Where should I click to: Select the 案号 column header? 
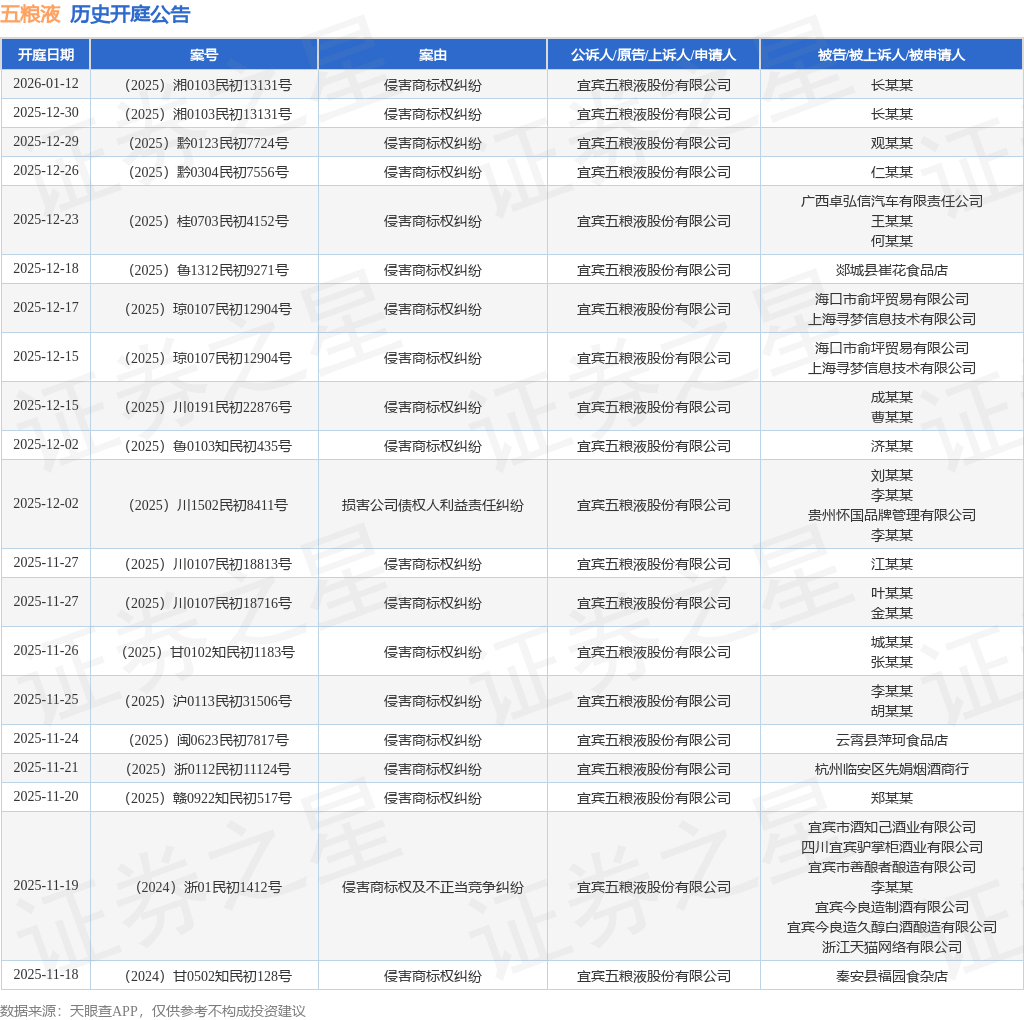click(x=204, y=55)
